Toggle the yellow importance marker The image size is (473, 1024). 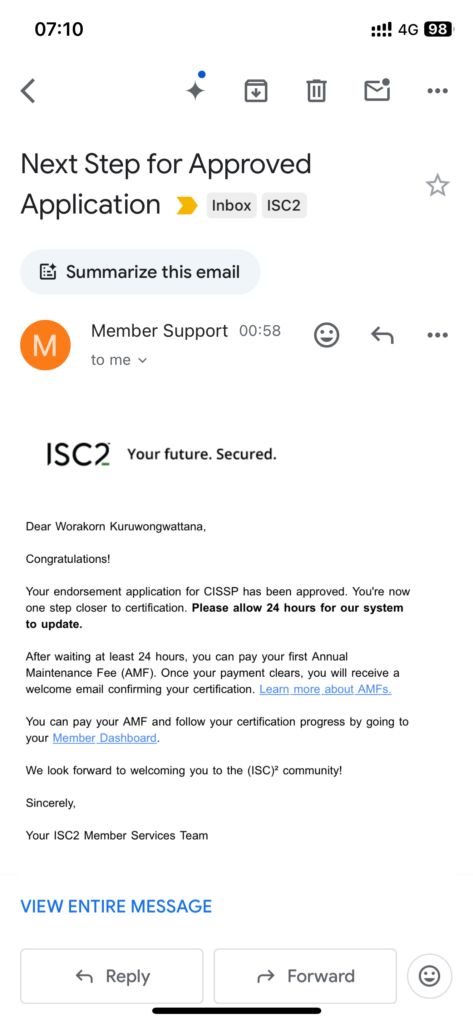click(x=187, y=206)
